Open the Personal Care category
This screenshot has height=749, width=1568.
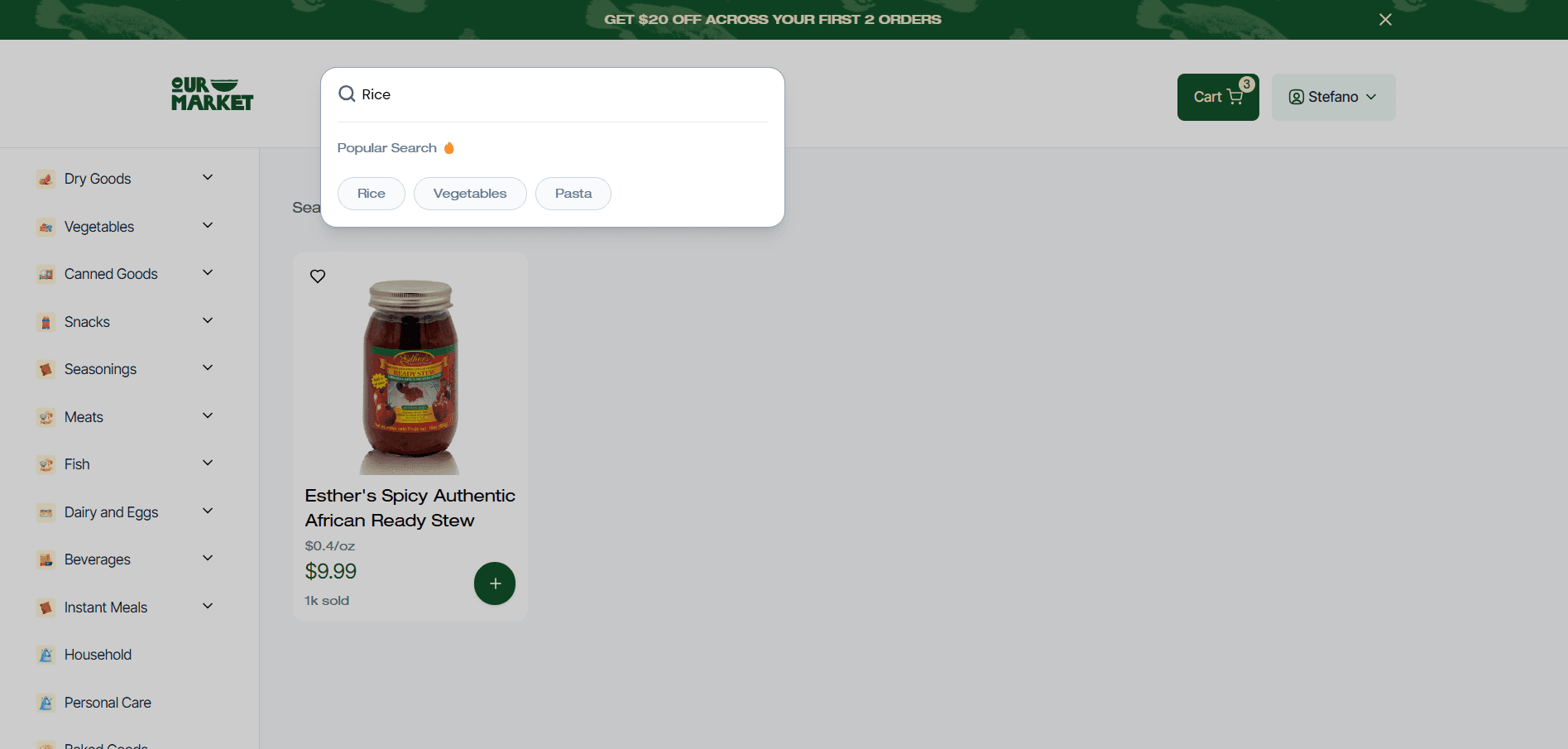tap(108, 703)
